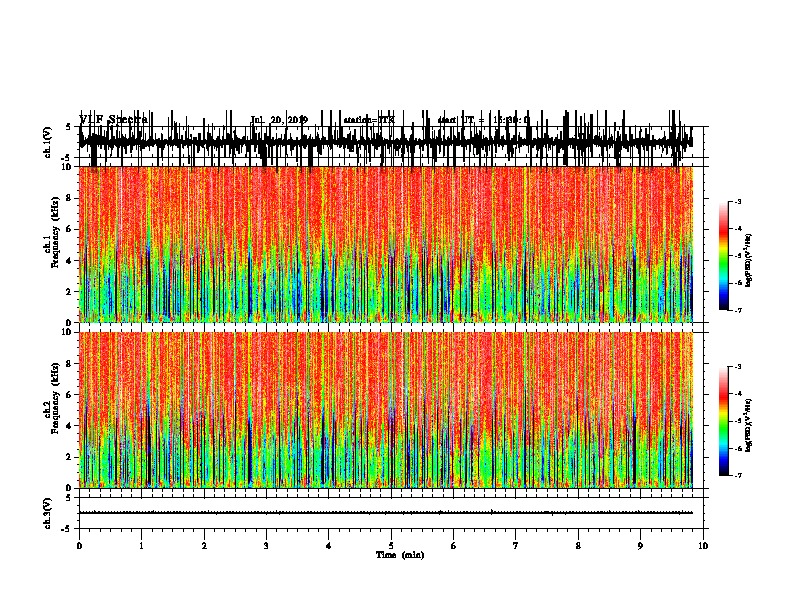The image size is (792, 612).
Task: Select the ch.2 spectrogram panel
Action: click(x=386, y=410)
